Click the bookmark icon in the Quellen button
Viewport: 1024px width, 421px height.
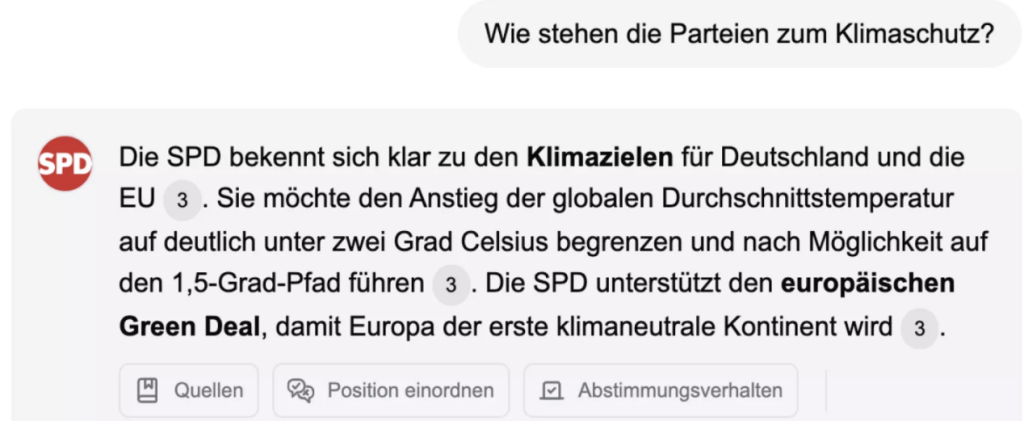[146, 390]
